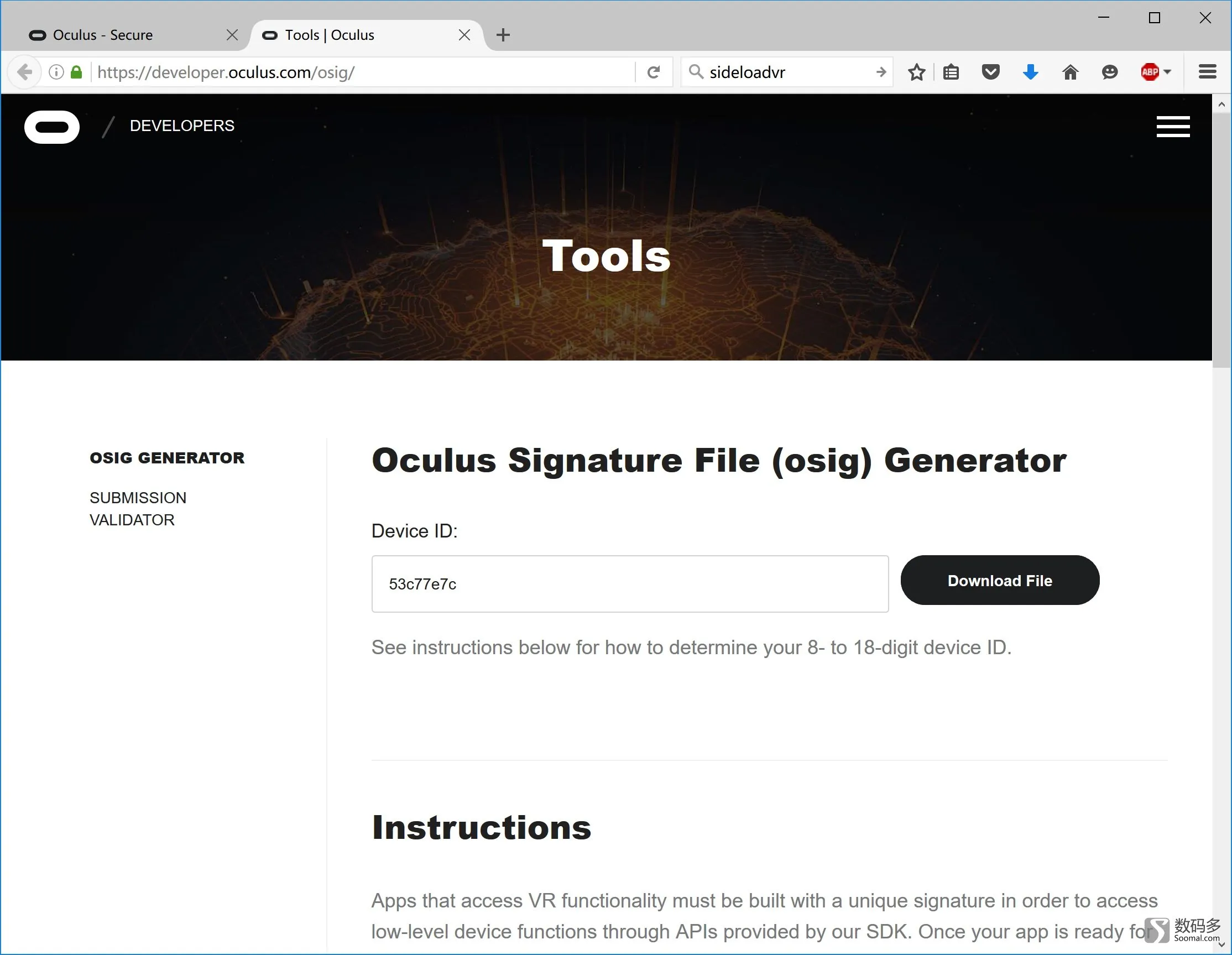Click the scrollbar up arrow

pos(1221,105)
